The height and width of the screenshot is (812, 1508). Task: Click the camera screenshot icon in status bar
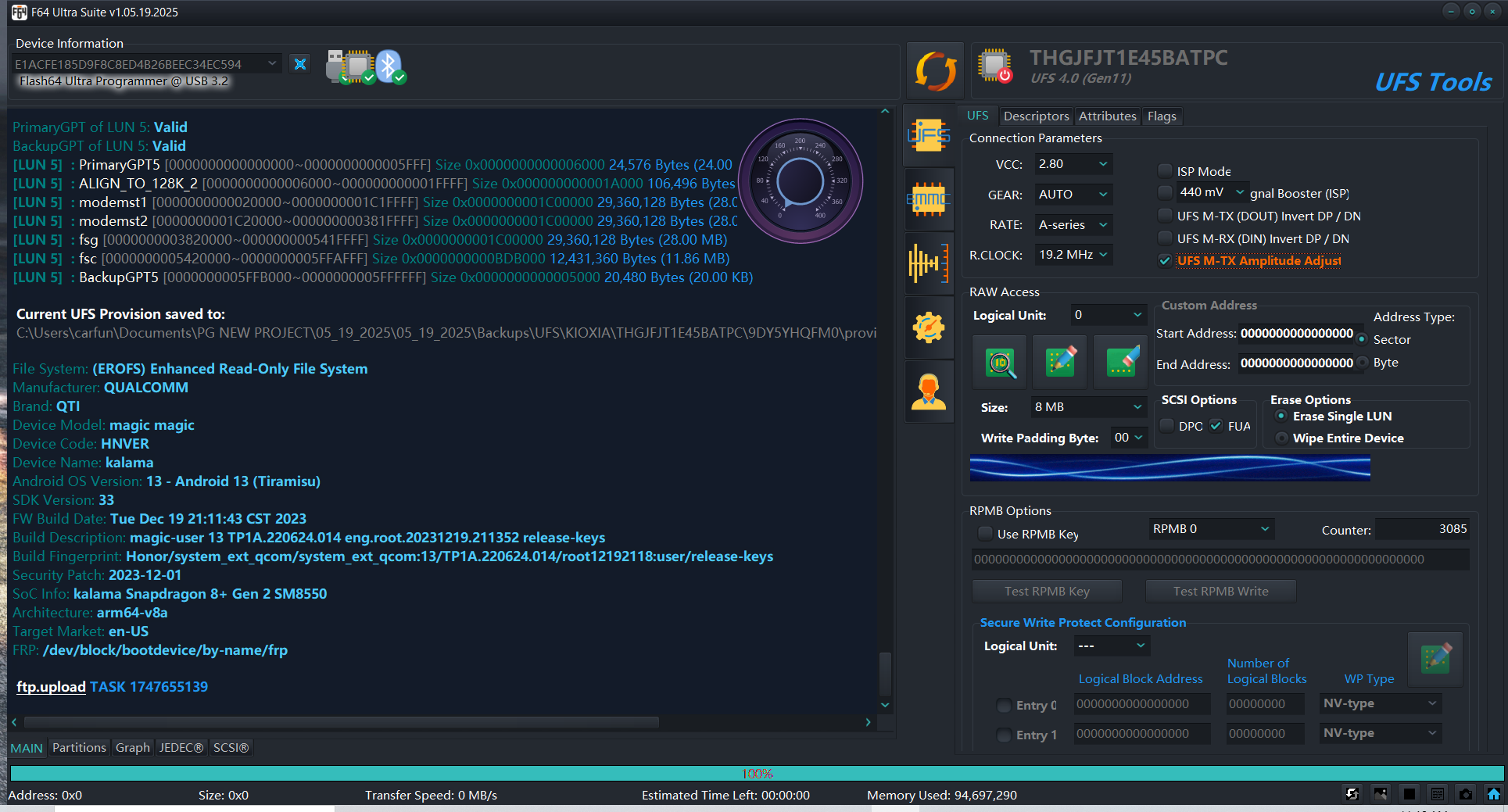click(1465, 794)
